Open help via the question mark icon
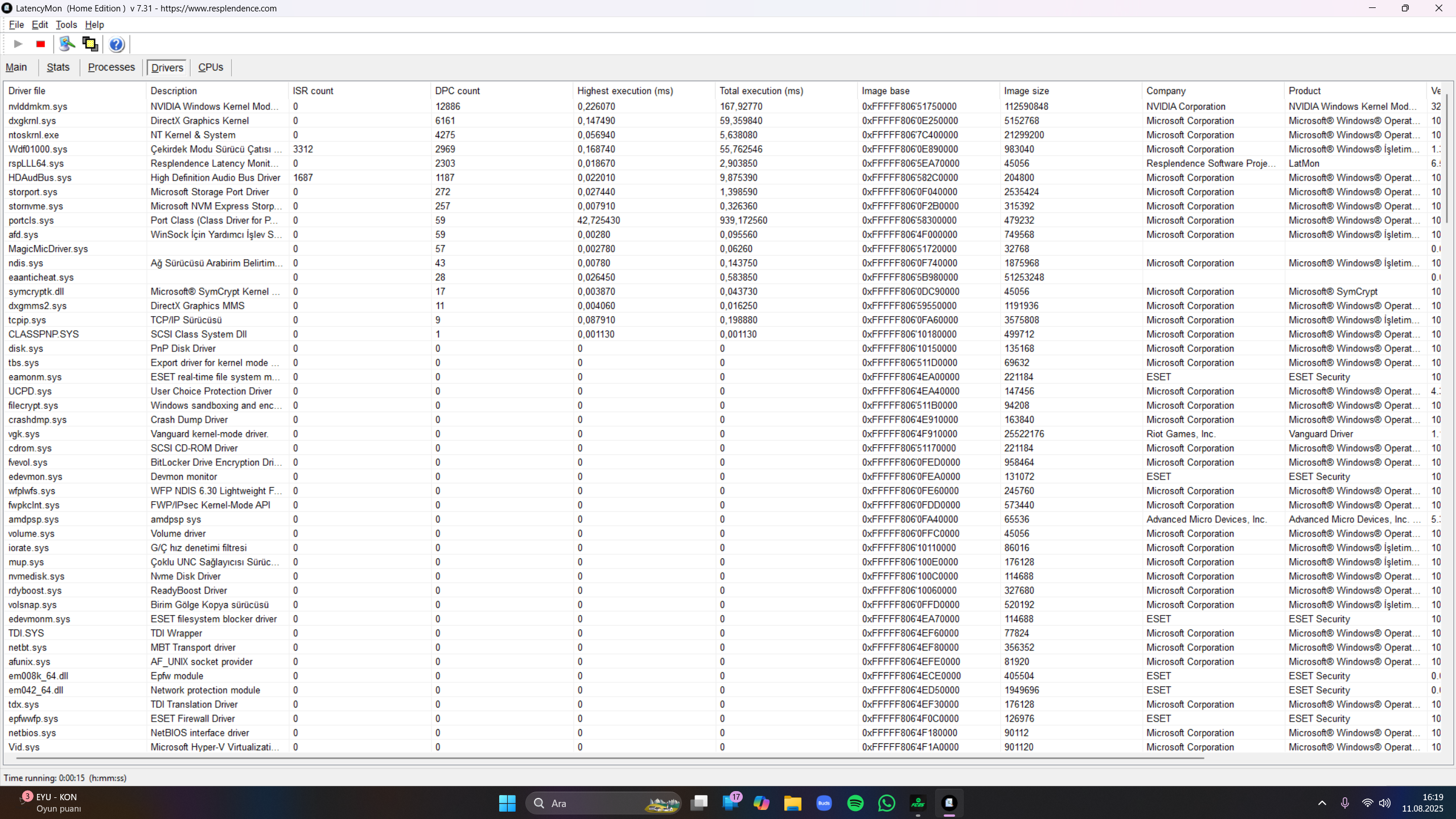 (x=116, y=44)
